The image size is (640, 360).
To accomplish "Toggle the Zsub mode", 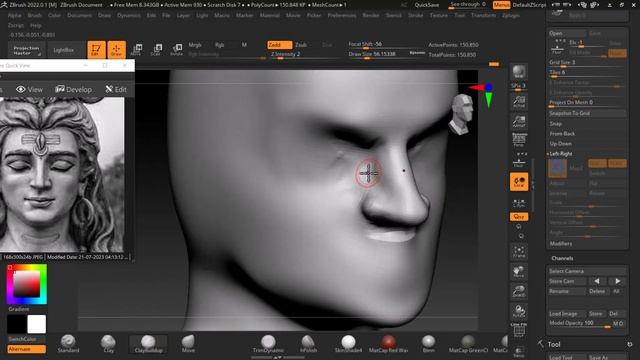I will 301,45.
